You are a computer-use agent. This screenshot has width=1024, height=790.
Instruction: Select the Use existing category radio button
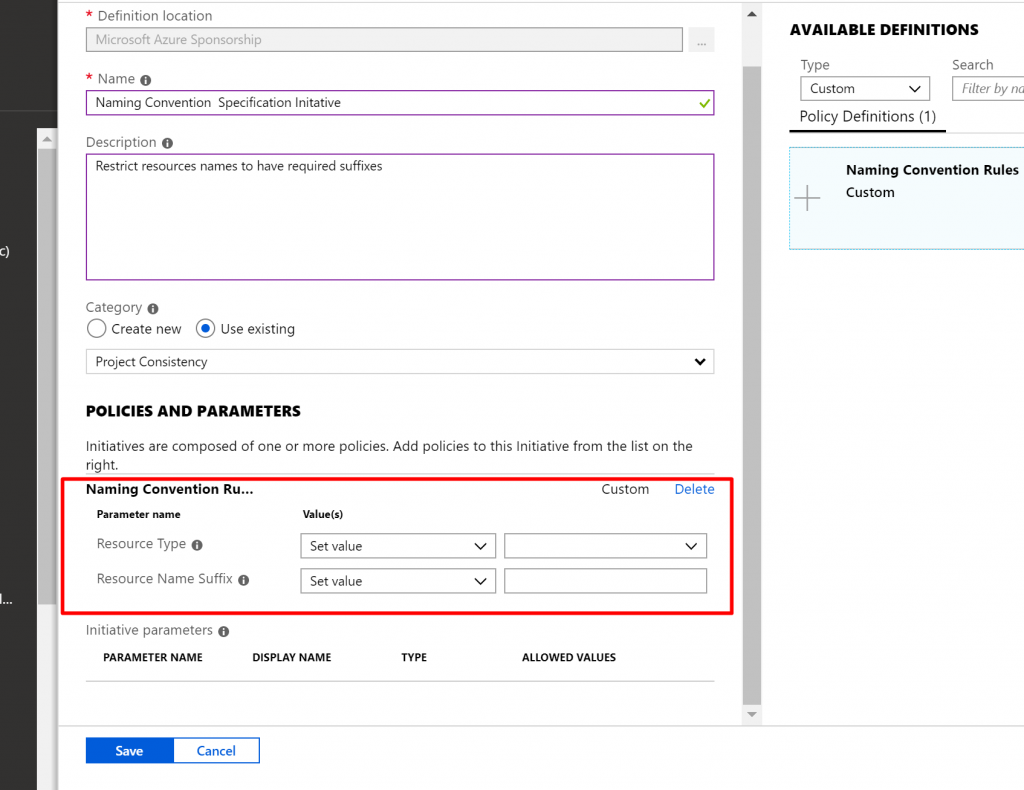point(205,329)
